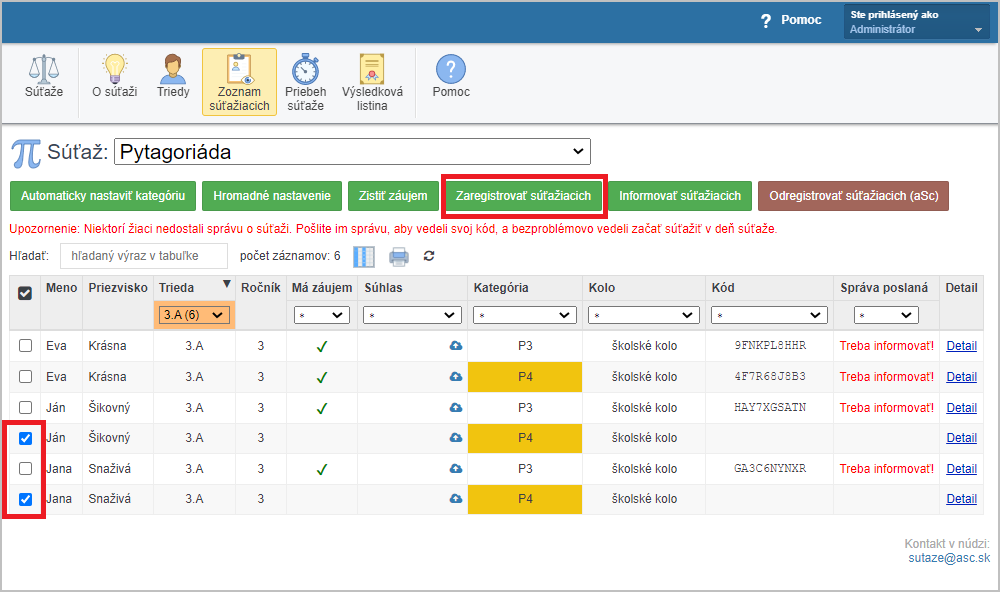Toggle the select-all checkbox in the table header
Viewport: 1000px width, 592px height.
[25, 293]
